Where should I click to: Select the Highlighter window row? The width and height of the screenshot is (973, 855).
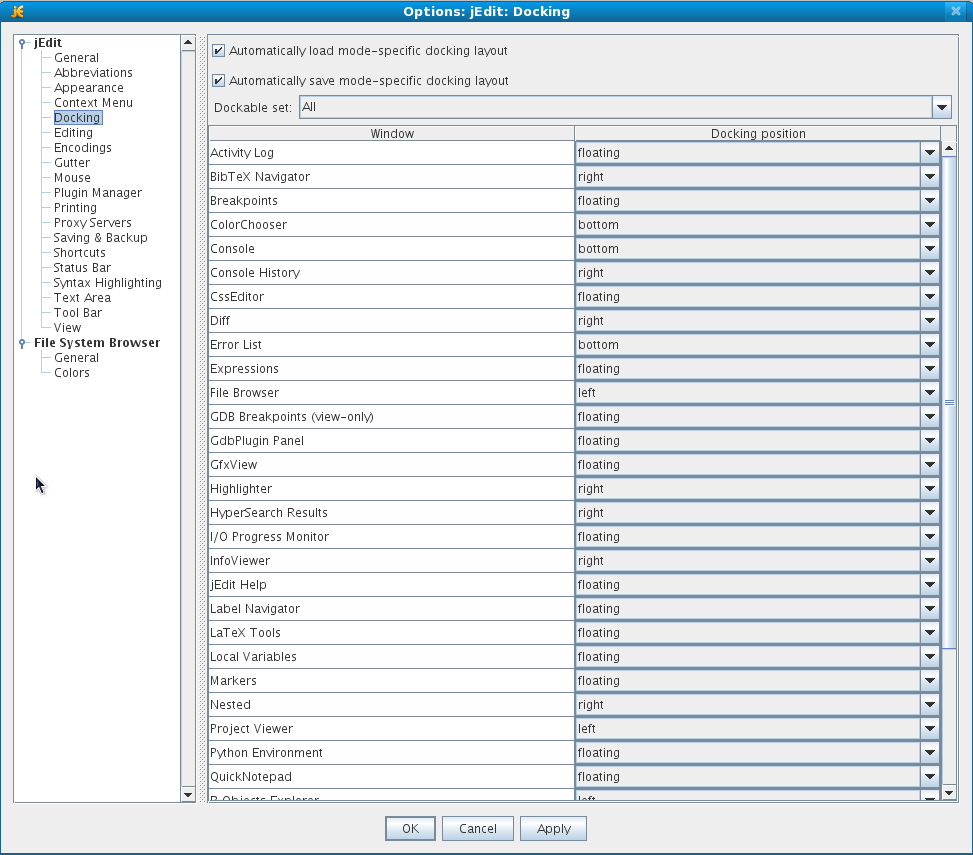click(392, 489)
